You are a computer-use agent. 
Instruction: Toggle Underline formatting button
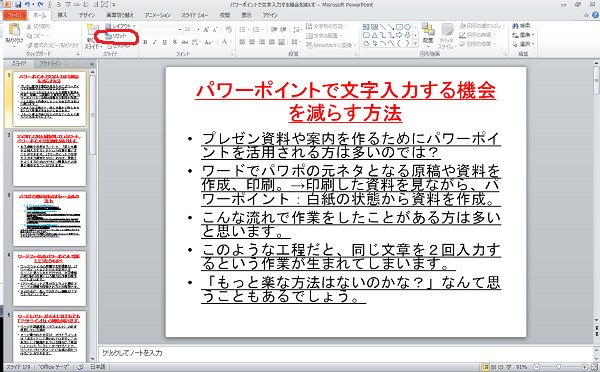(x=165, y=42)
